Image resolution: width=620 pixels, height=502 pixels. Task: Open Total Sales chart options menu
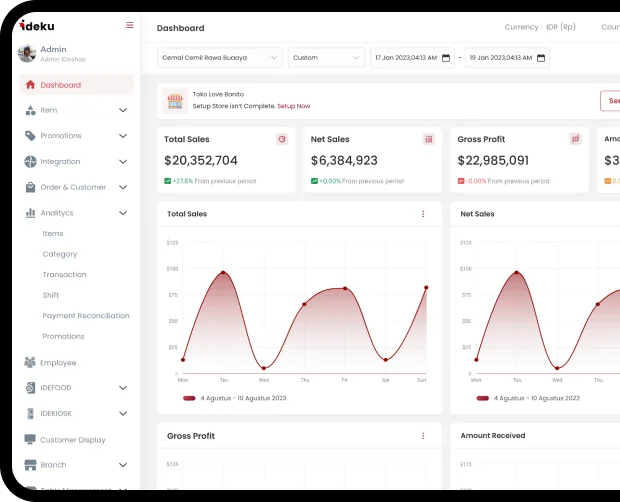click(423, 214)
